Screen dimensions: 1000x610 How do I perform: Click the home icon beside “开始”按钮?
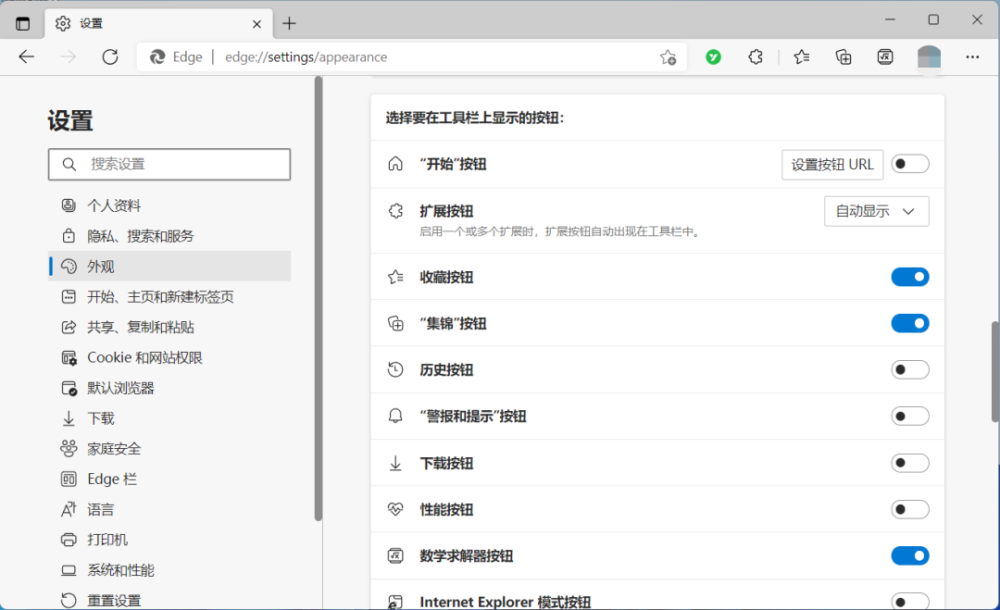[x=395, y=164]
